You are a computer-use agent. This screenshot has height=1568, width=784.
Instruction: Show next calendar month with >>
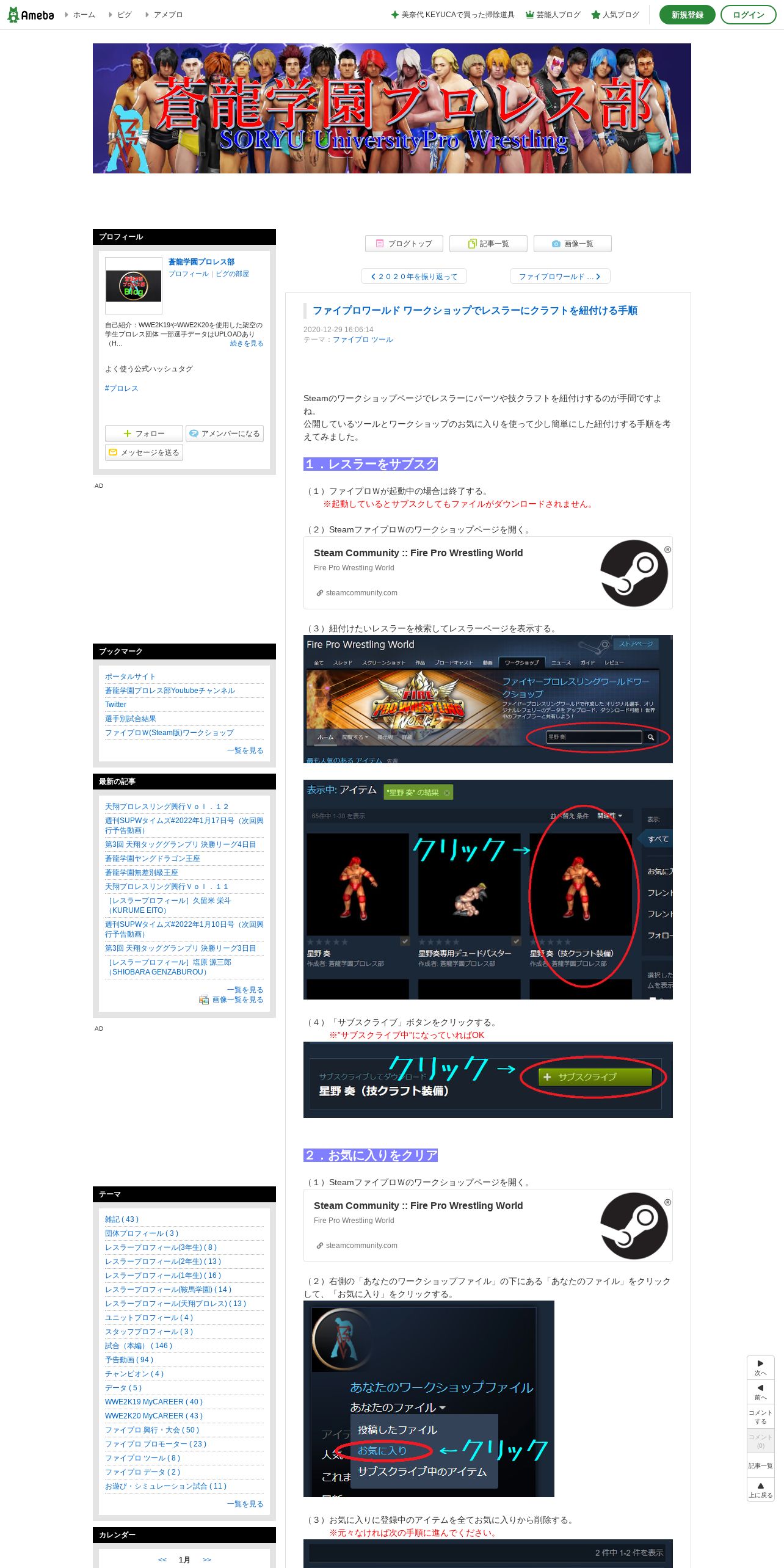(207, 1560)
